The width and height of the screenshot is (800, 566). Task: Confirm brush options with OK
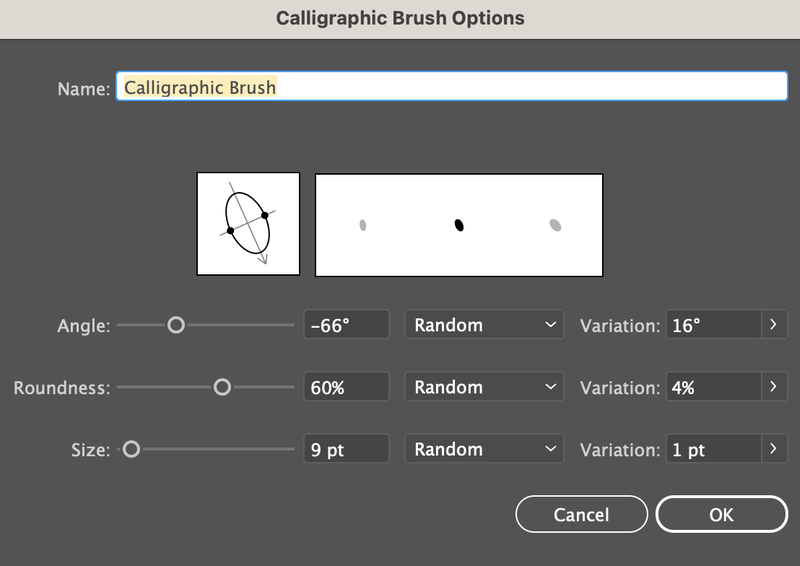(x=721, y=514)
